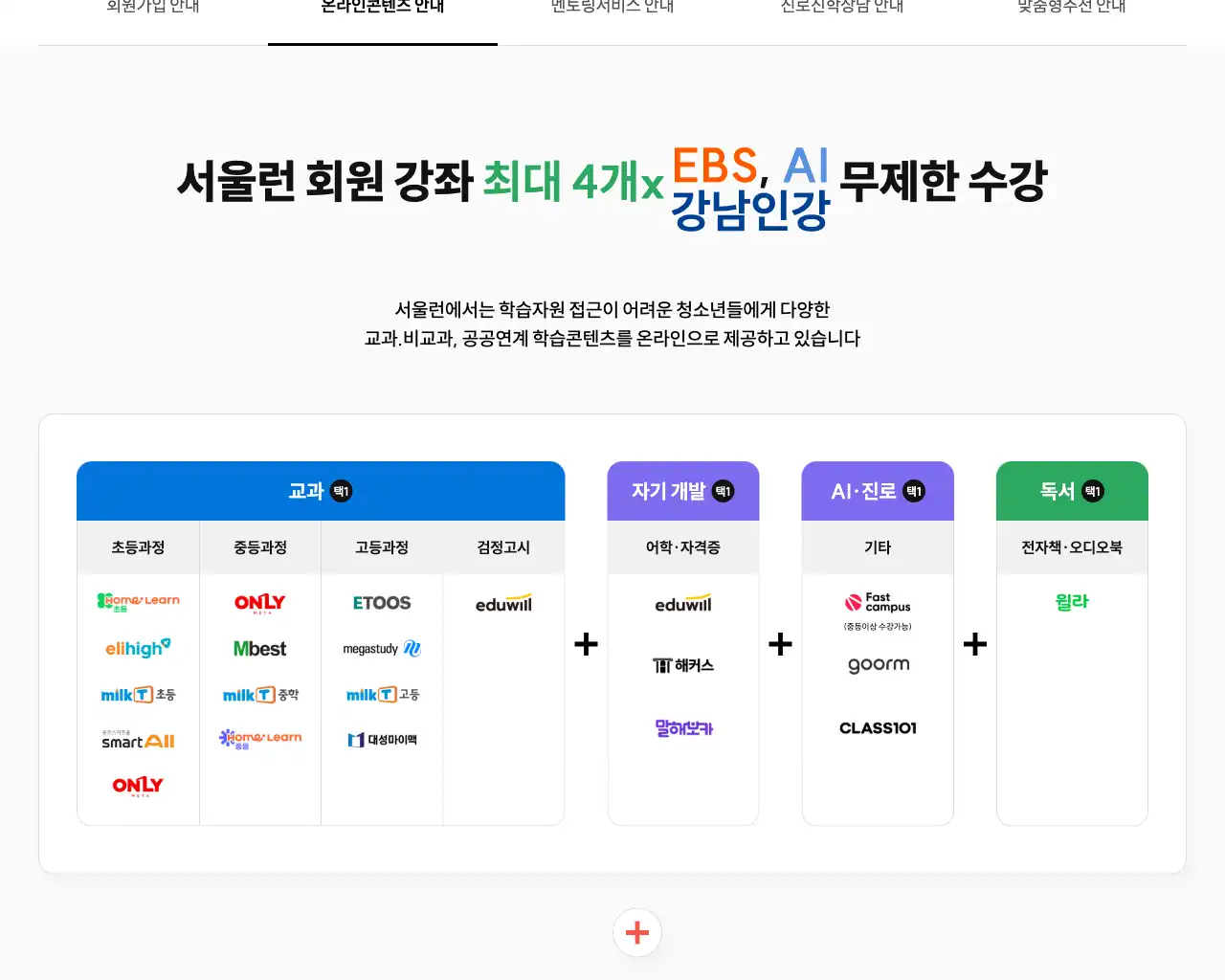Click the 초등과정 column heading
Screen dimensions: 1225x980
(138, 547)
